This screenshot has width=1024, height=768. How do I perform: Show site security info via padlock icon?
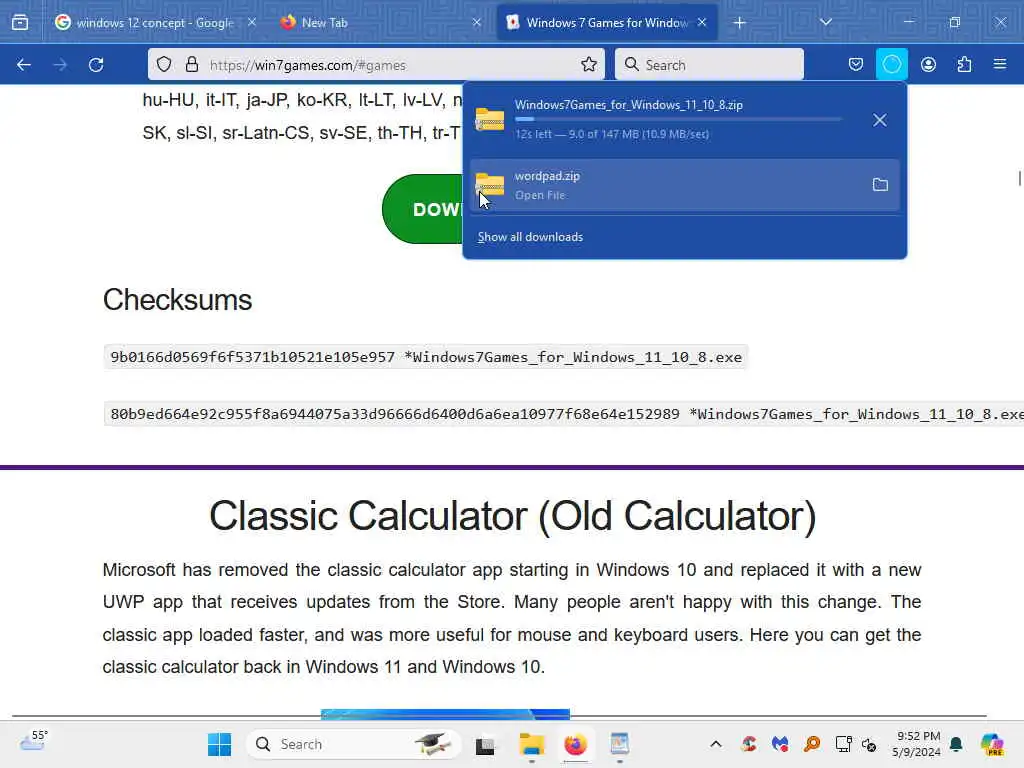191,65
